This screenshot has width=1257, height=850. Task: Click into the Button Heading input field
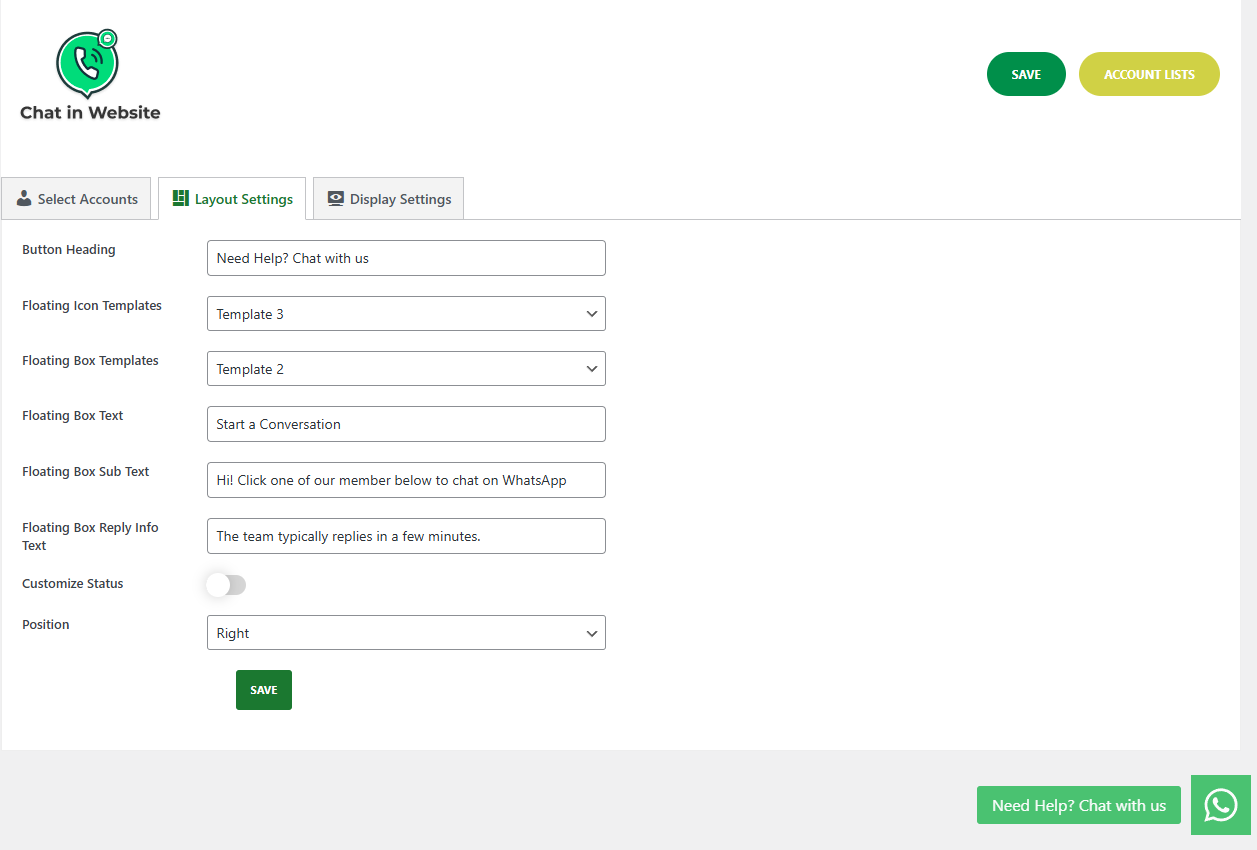(406, 258)
